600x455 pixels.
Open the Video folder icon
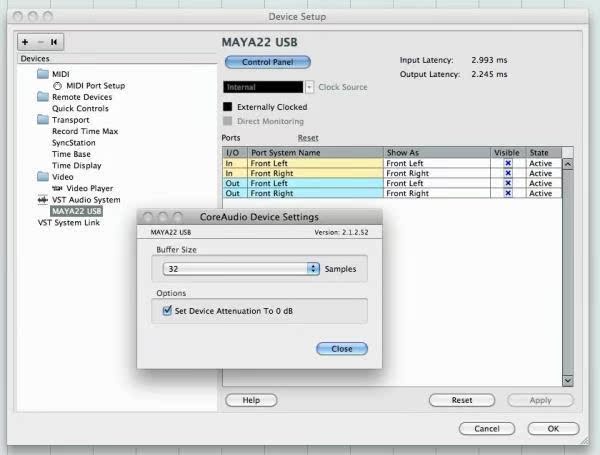tap(42, 176)
